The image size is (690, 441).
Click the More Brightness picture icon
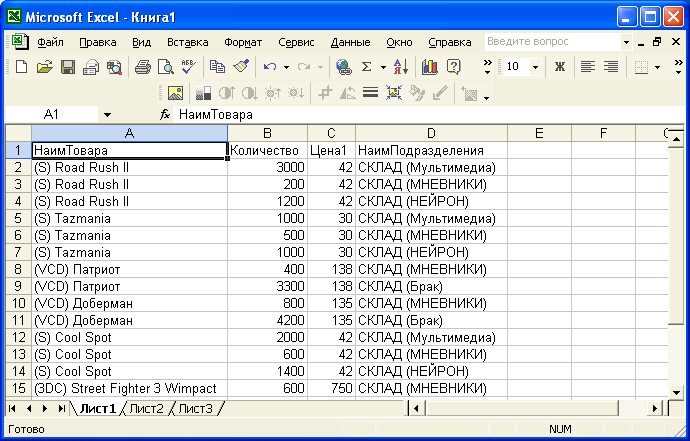click(272, 93)
